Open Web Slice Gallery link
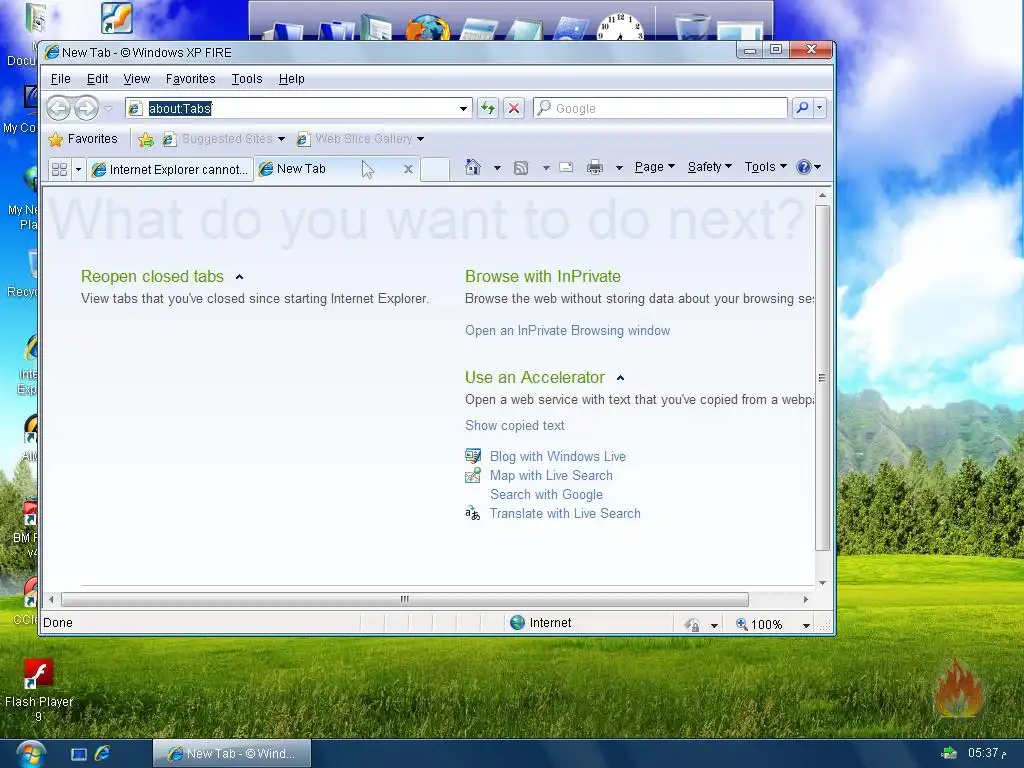Viewport: 1024px width, 768px height. click(x=356, y=139)
